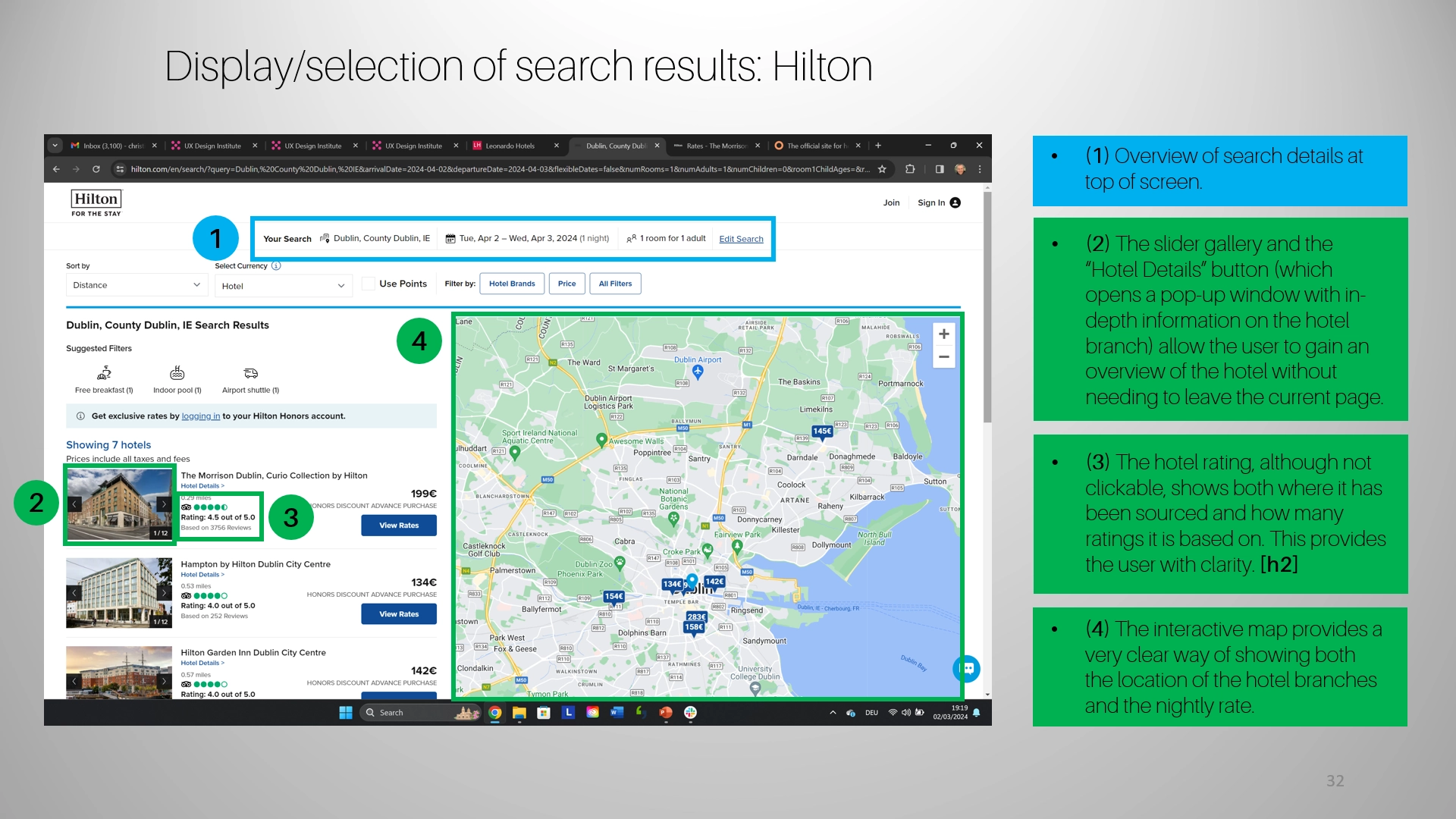Open PowerPoint from the Windows taskbar
Screen dimensions: 1456x819
point(665,713)
